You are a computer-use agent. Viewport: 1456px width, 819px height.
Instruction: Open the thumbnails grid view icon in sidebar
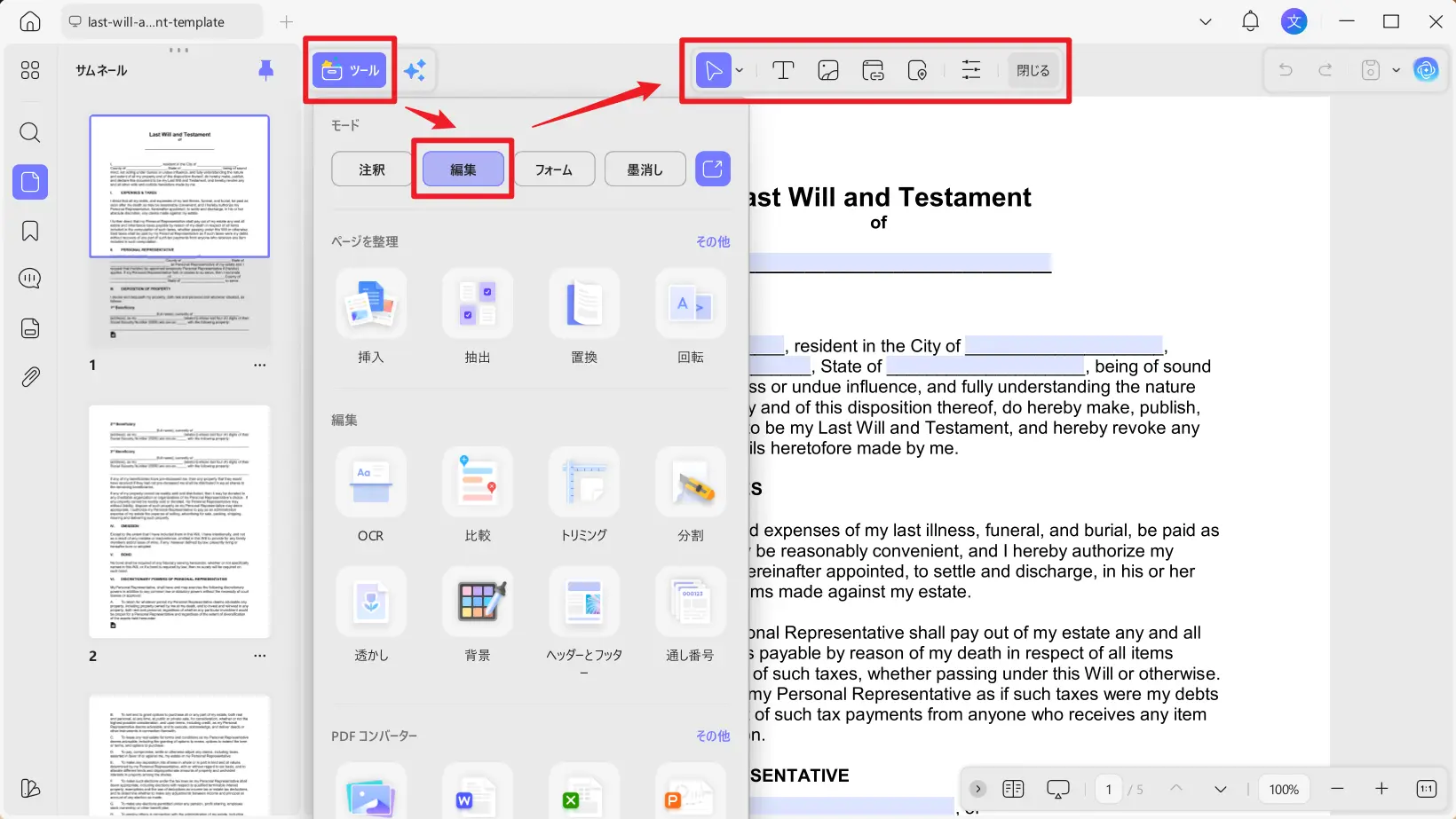pyautogui.click(x=30, y=70)
